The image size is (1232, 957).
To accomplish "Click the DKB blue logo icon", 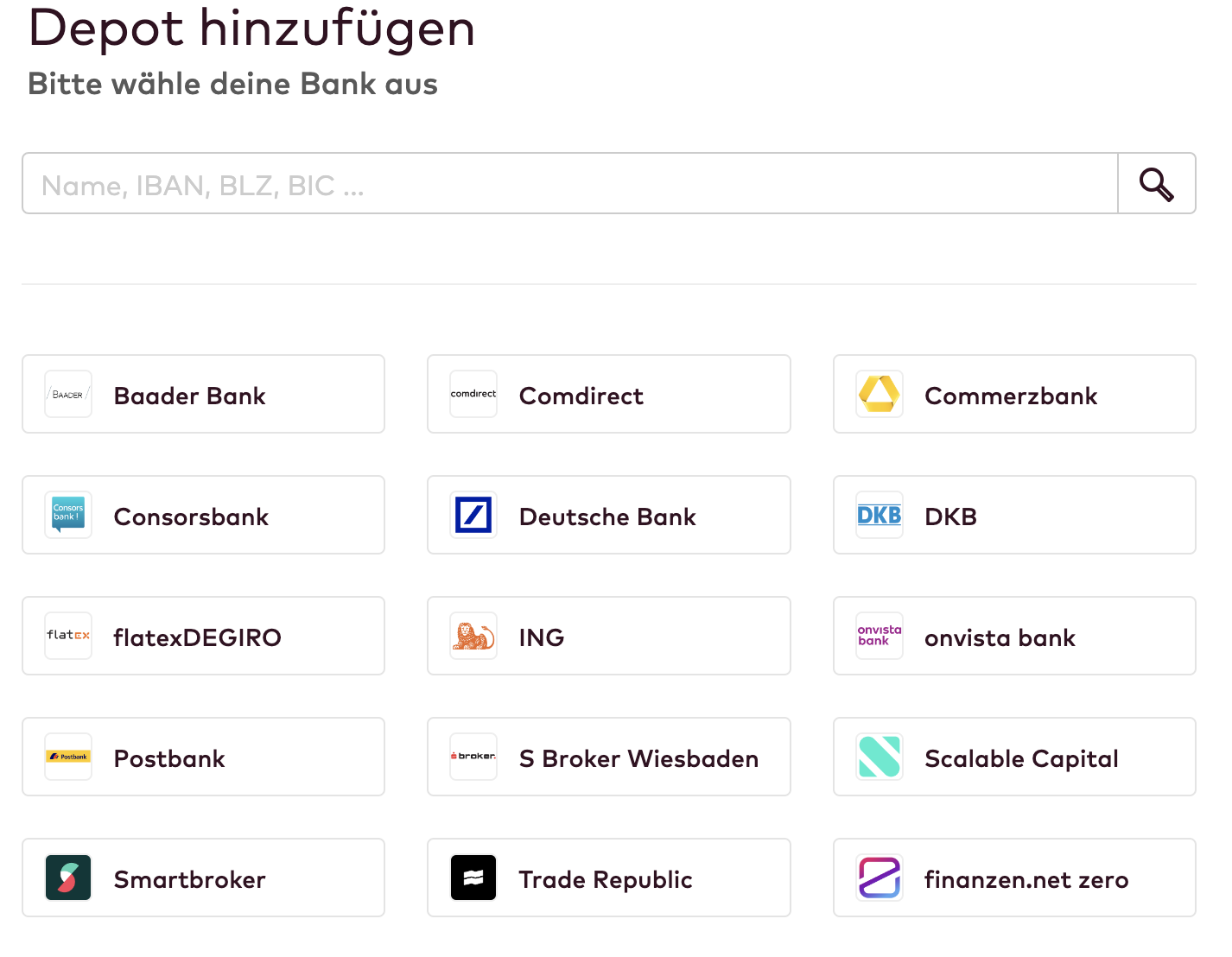I will tap(880, 515).
